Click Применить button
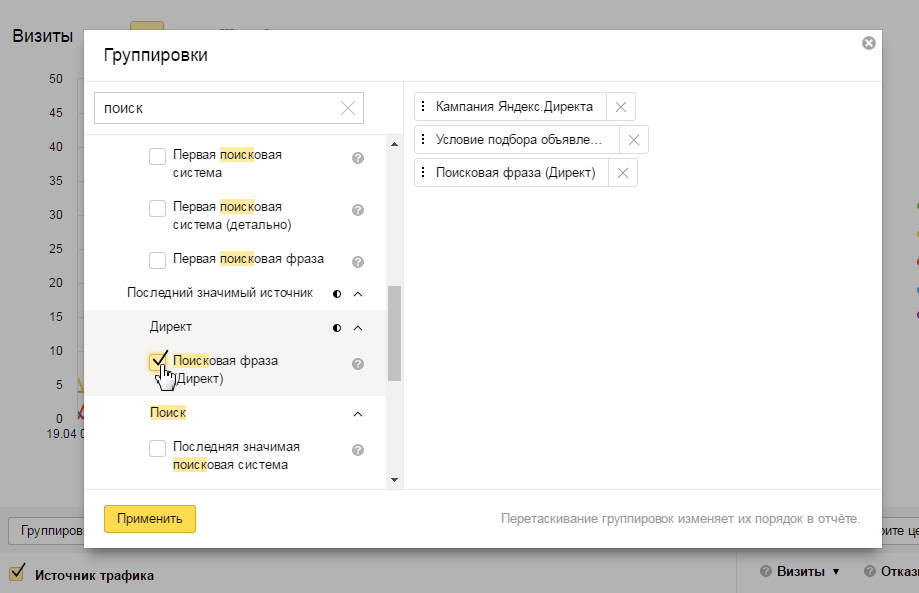This screenshot has height=593, width=919. (x=150, y=519)
